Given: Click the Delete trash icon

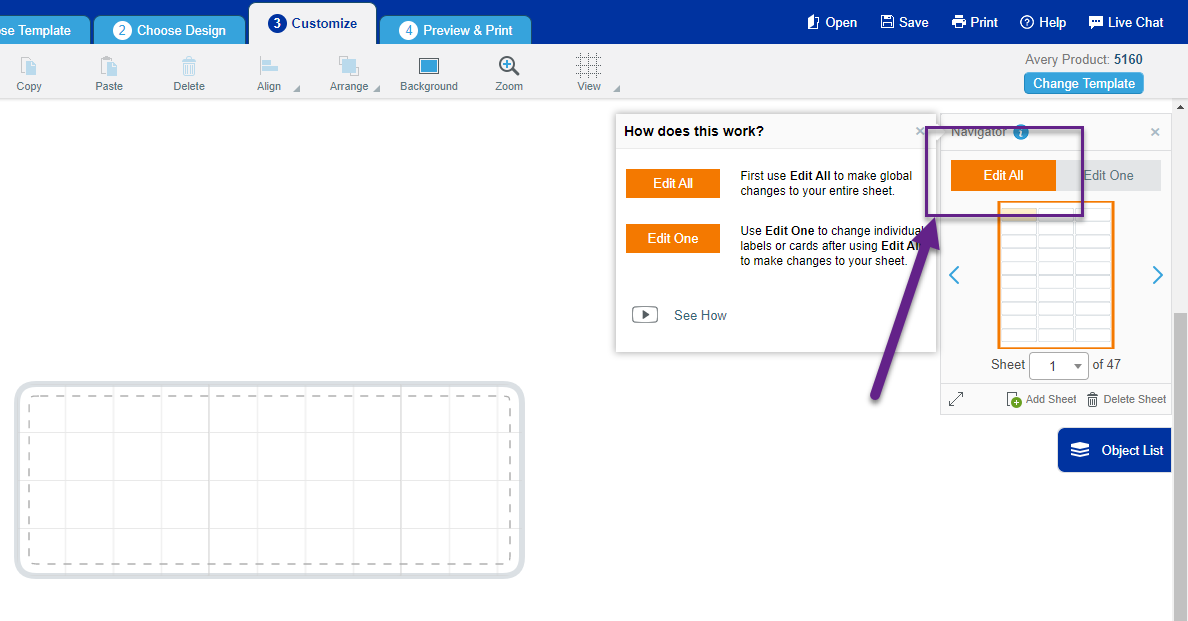Looking at the screenshot, I should click(189, 67).
